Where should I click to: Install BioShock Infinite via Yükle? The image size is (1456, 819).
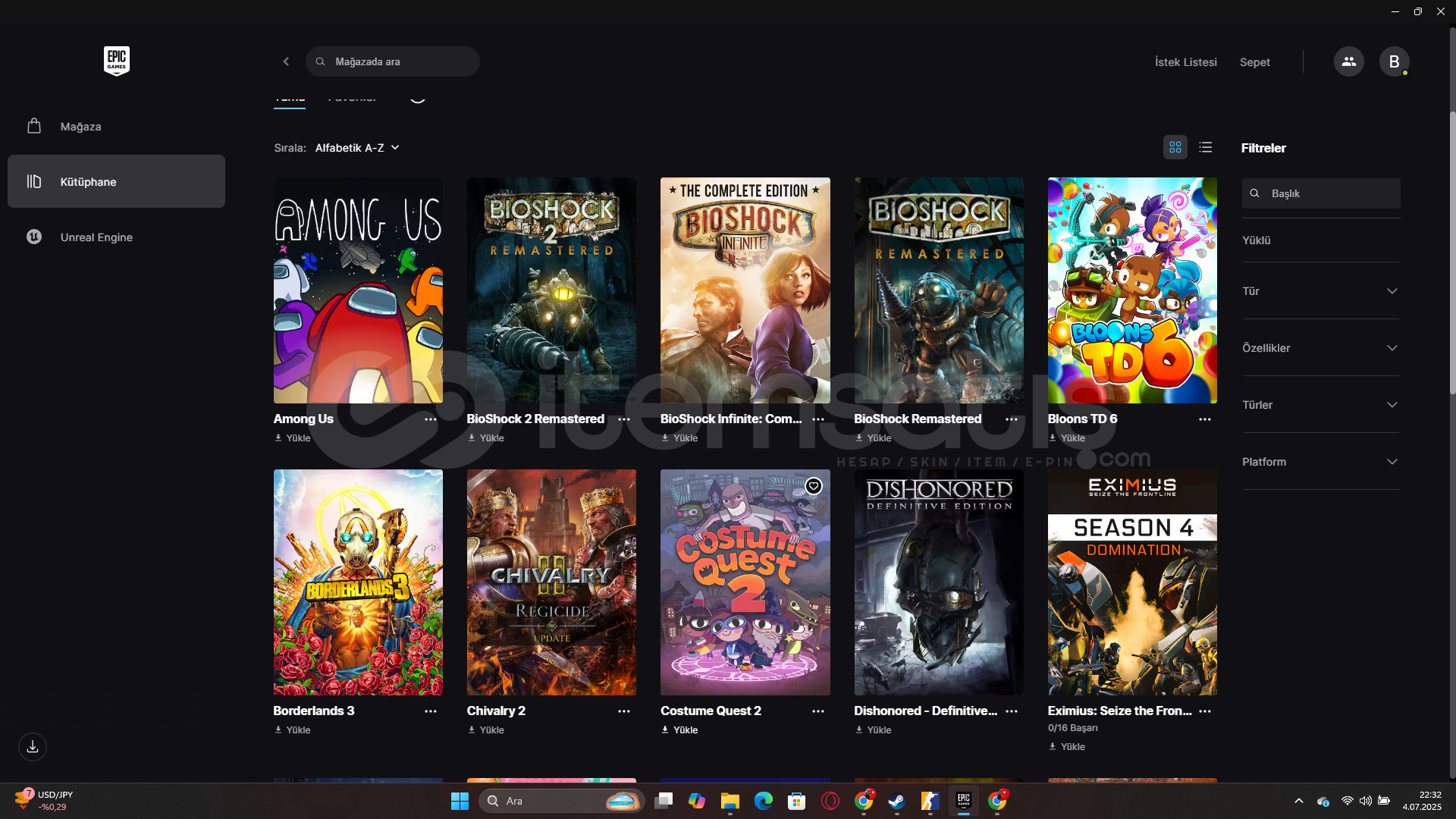click(x=679, y=438)
